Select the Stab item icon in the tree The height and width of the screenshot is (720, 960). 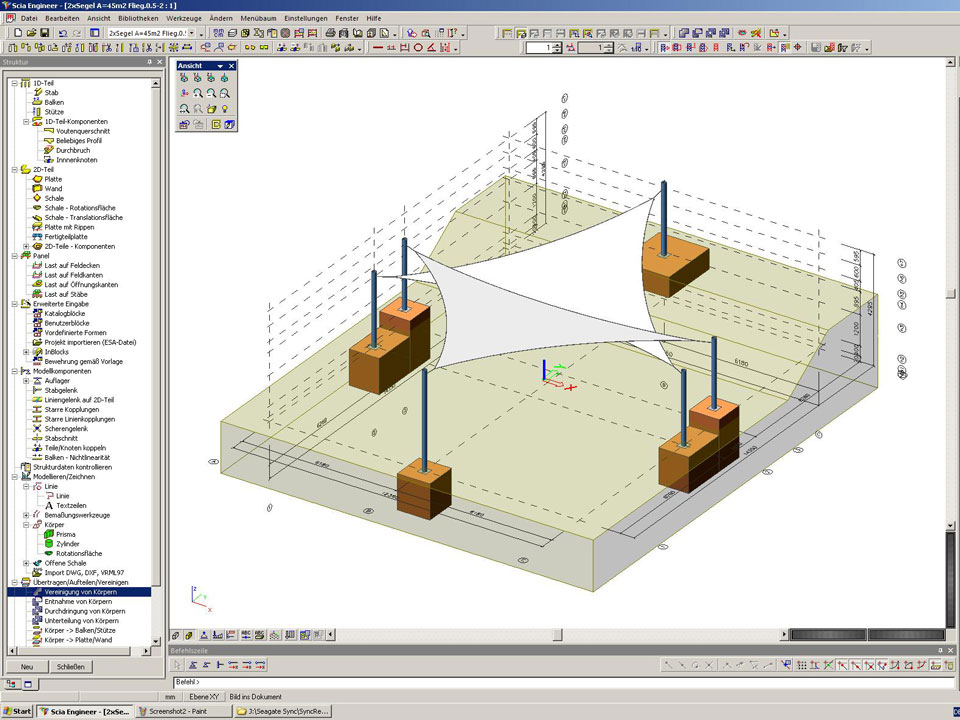36,92
